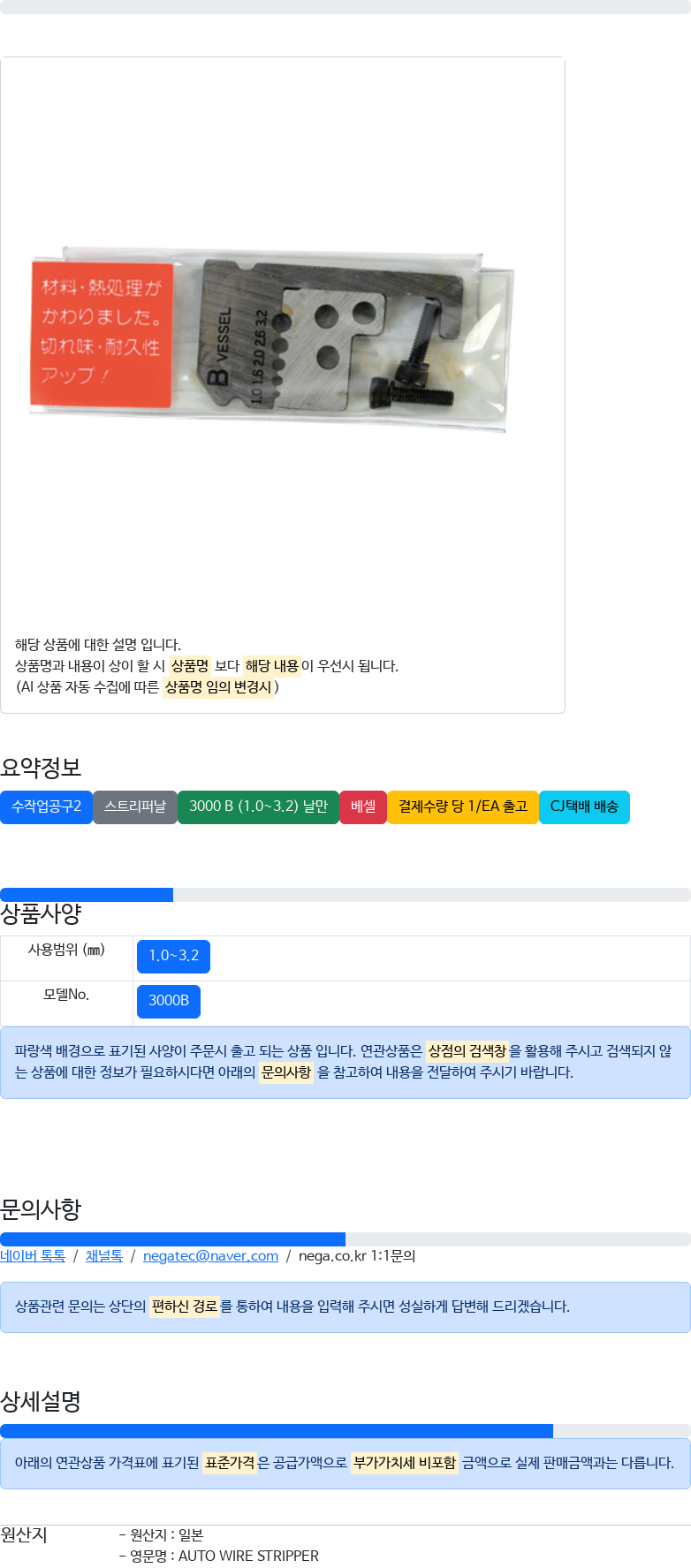The width and height of the screenshot is (691, 1568).
Task: Click the 상세설명 section progress bar
Action: click(x=345, y=1431)
